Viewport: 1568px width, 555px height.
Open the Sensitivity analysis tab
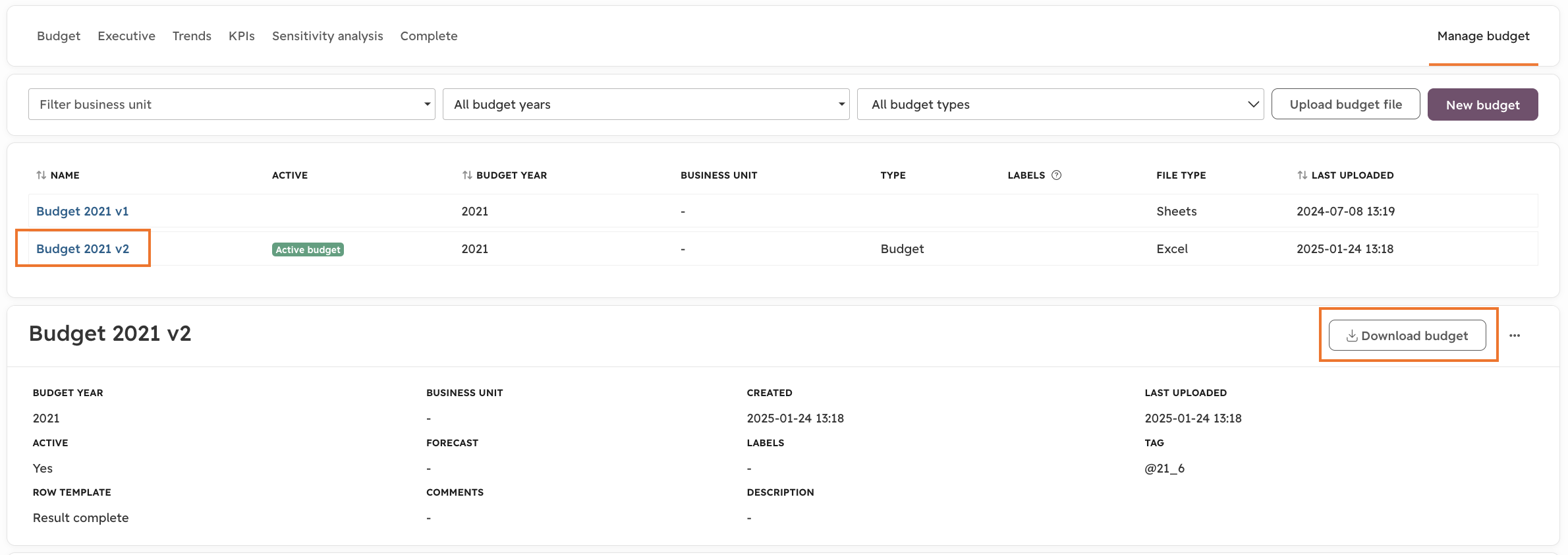point(327,36)
